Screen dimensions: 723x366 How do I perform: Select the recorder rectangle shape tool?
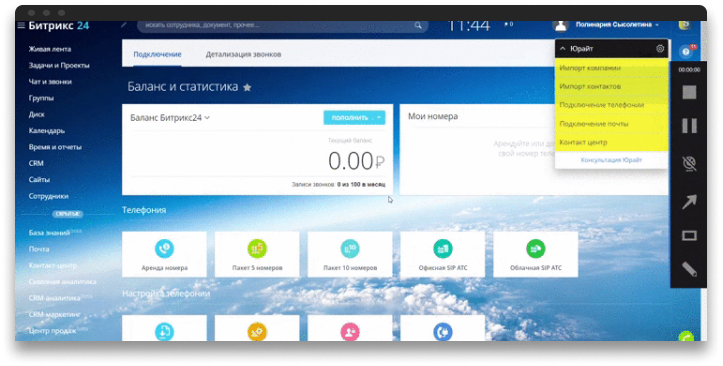click(x=689, y=236)
